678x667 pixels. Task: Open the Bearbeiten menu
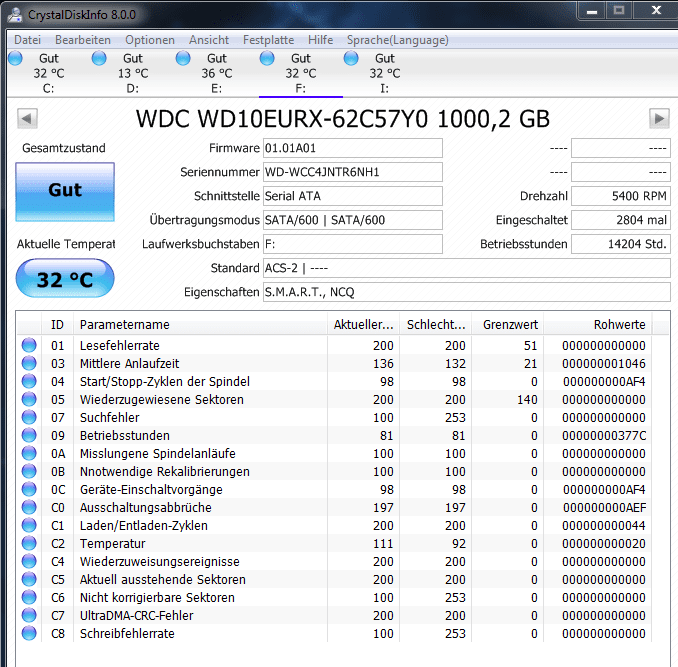tap(83, 40)
